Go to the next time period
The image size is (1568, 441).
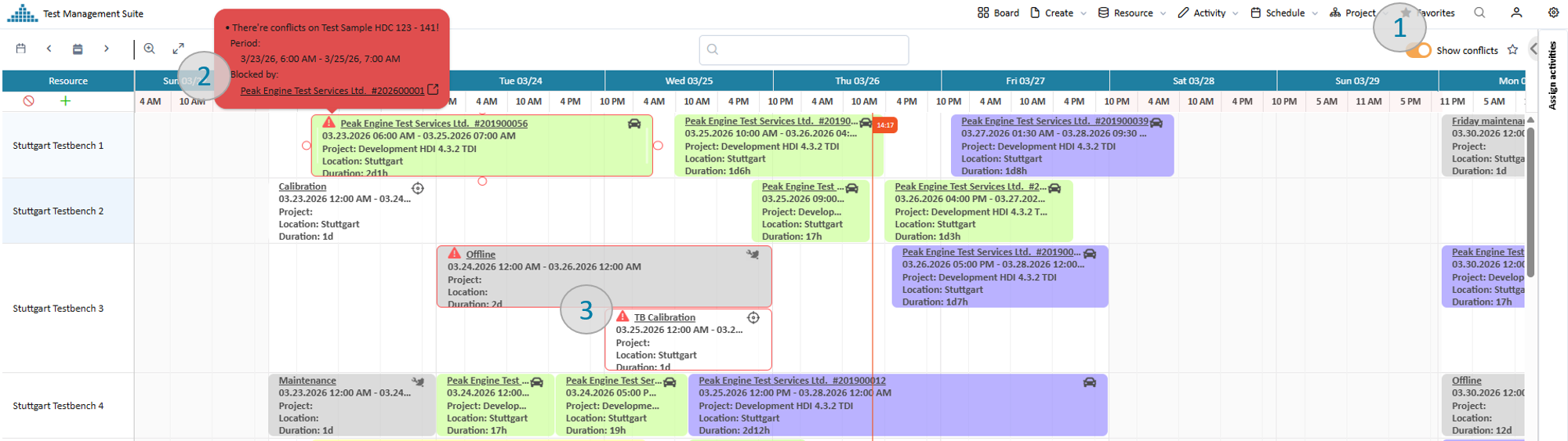(106, 49)
